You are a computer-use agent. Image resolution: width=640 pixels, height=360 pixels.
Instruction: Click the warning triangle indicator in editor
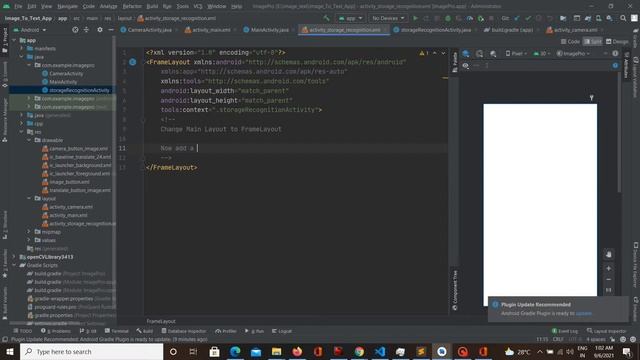[423, 53]
